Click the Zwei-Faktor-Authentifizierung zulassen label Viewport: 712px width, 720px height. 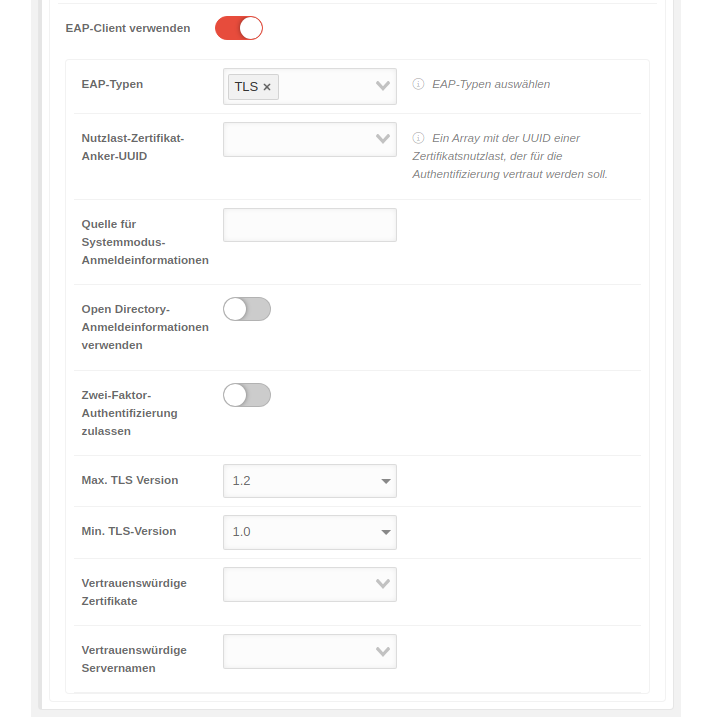(129, 413)
